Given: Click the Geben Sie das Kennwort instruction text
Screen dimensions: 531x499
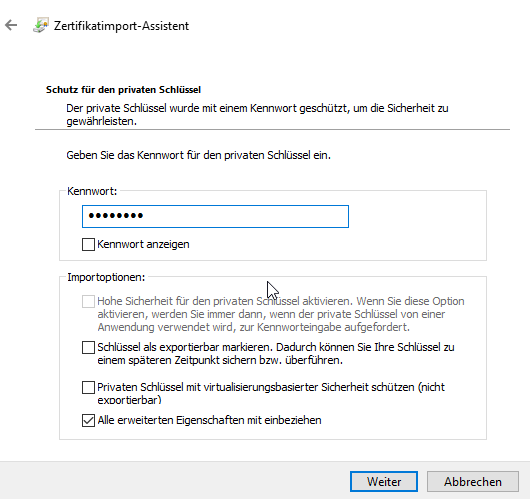Looking at the screenshot, I should point(198,155).
